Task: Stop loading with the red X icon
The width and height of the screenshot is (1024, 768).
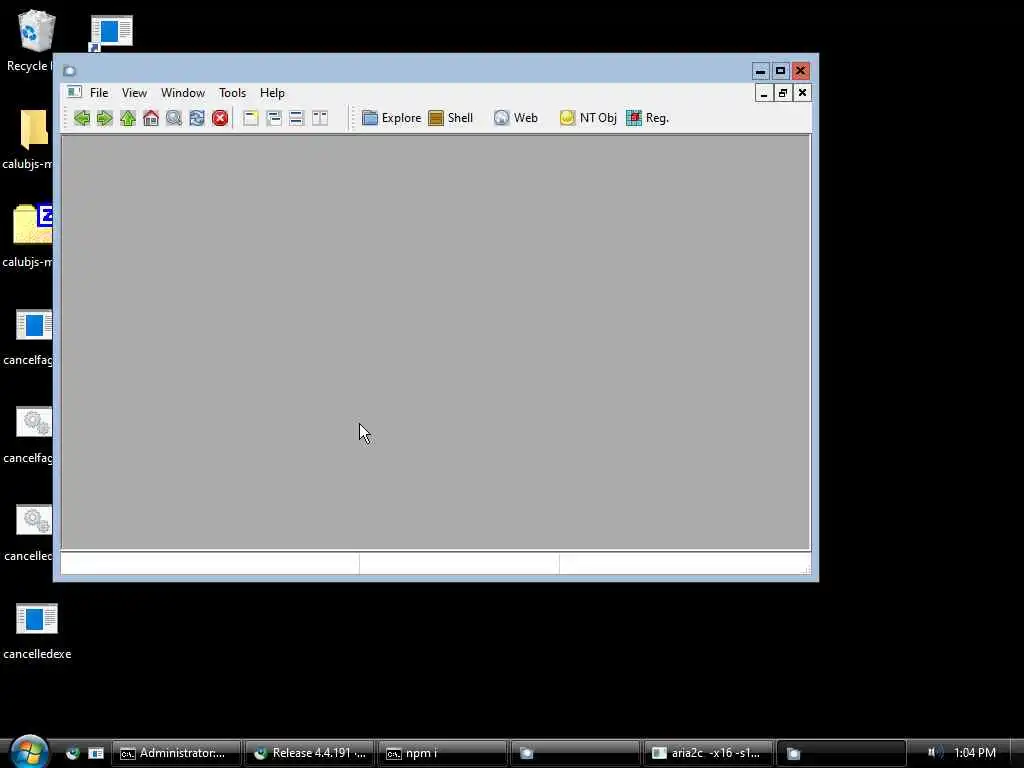Action: point(220,118)
